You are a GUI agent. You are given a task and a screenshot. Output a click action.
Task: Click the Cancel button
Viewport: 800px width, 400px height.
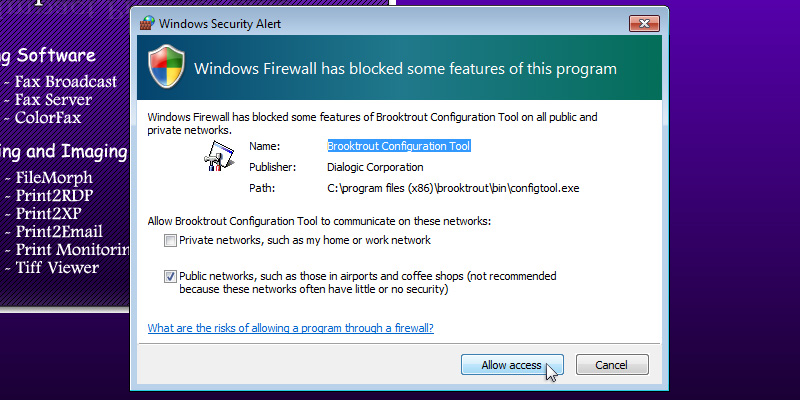pos(612,365)
